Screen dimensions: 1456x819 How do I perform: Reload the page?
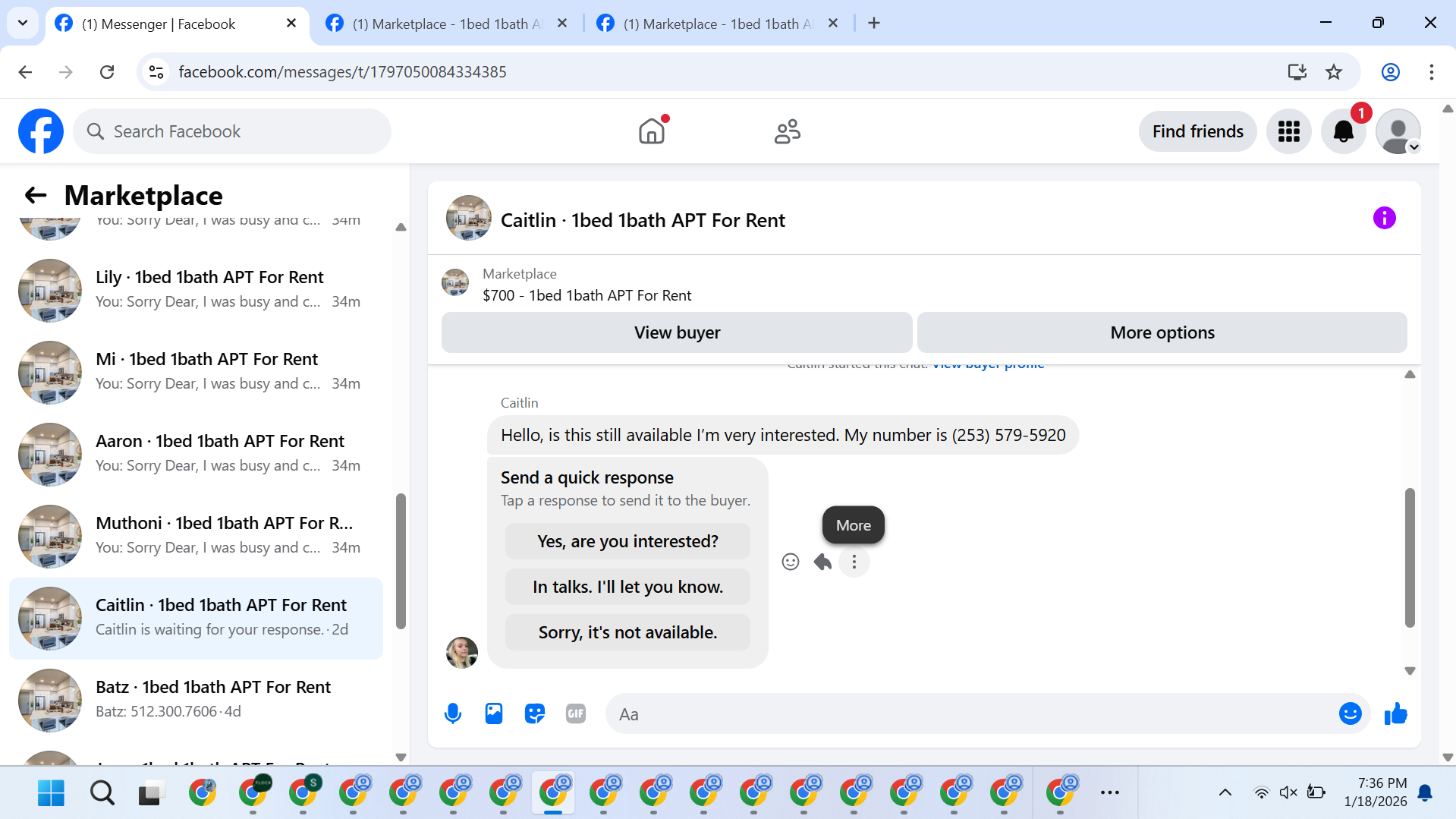[x=107, y=72]
